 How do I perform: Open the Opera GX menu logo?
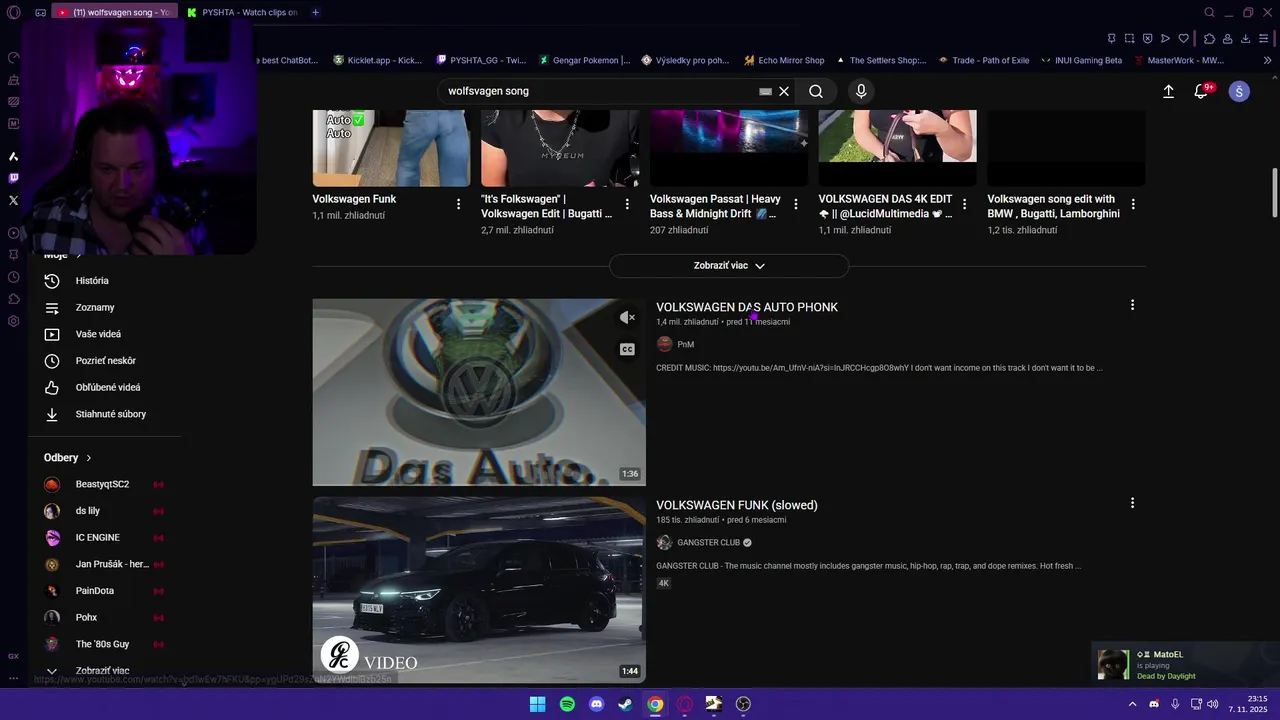pos(14,13)
